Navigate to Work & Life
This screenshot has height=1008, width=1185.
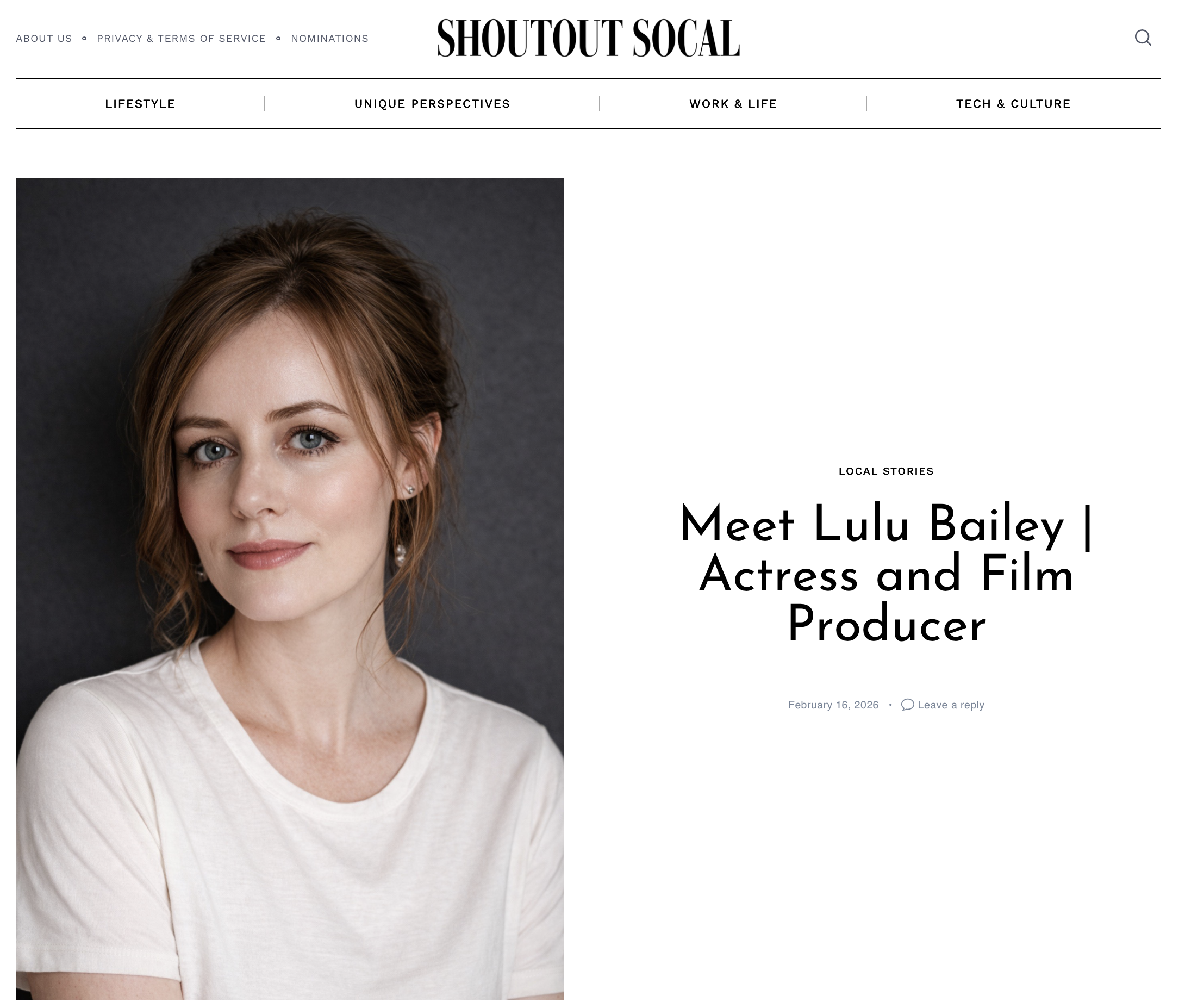(733, 103)
